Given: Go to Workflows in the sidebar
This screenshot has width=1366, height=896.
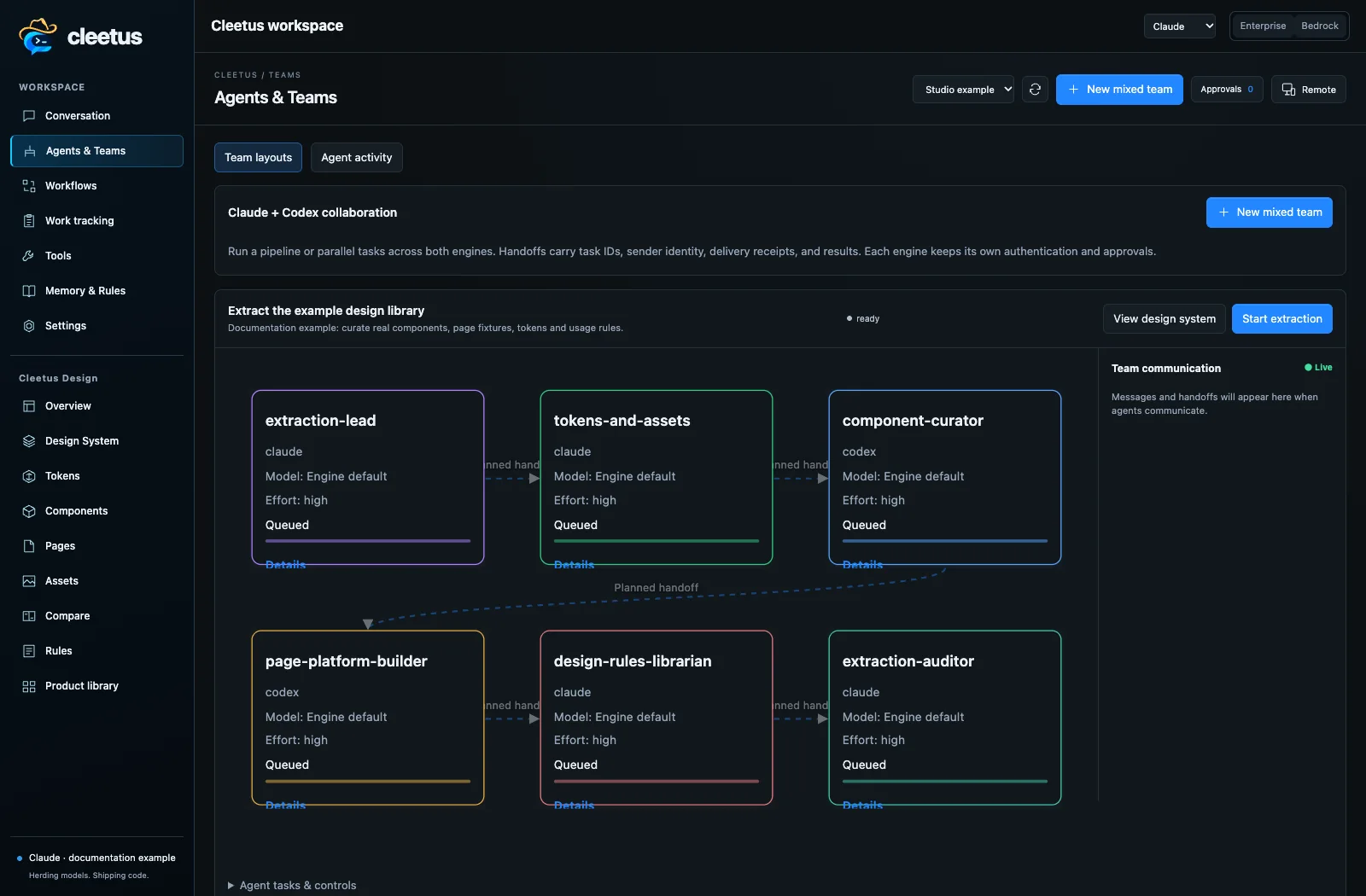Looking at the screenshot, I should (96, 186).
